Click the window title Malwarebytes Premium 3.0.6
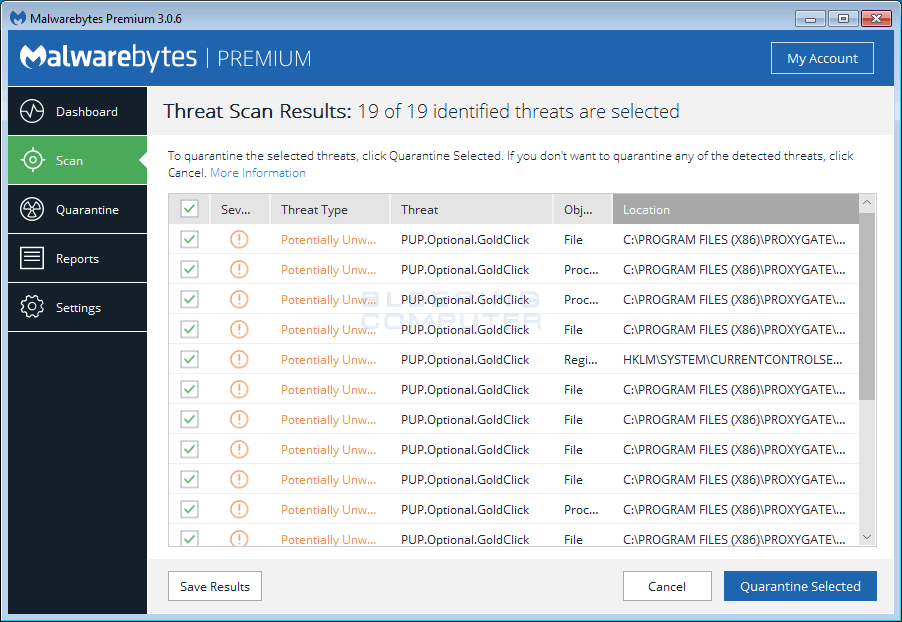Image resolution: width=902 pixels, height=622 pixels. [x=106, y=18]
